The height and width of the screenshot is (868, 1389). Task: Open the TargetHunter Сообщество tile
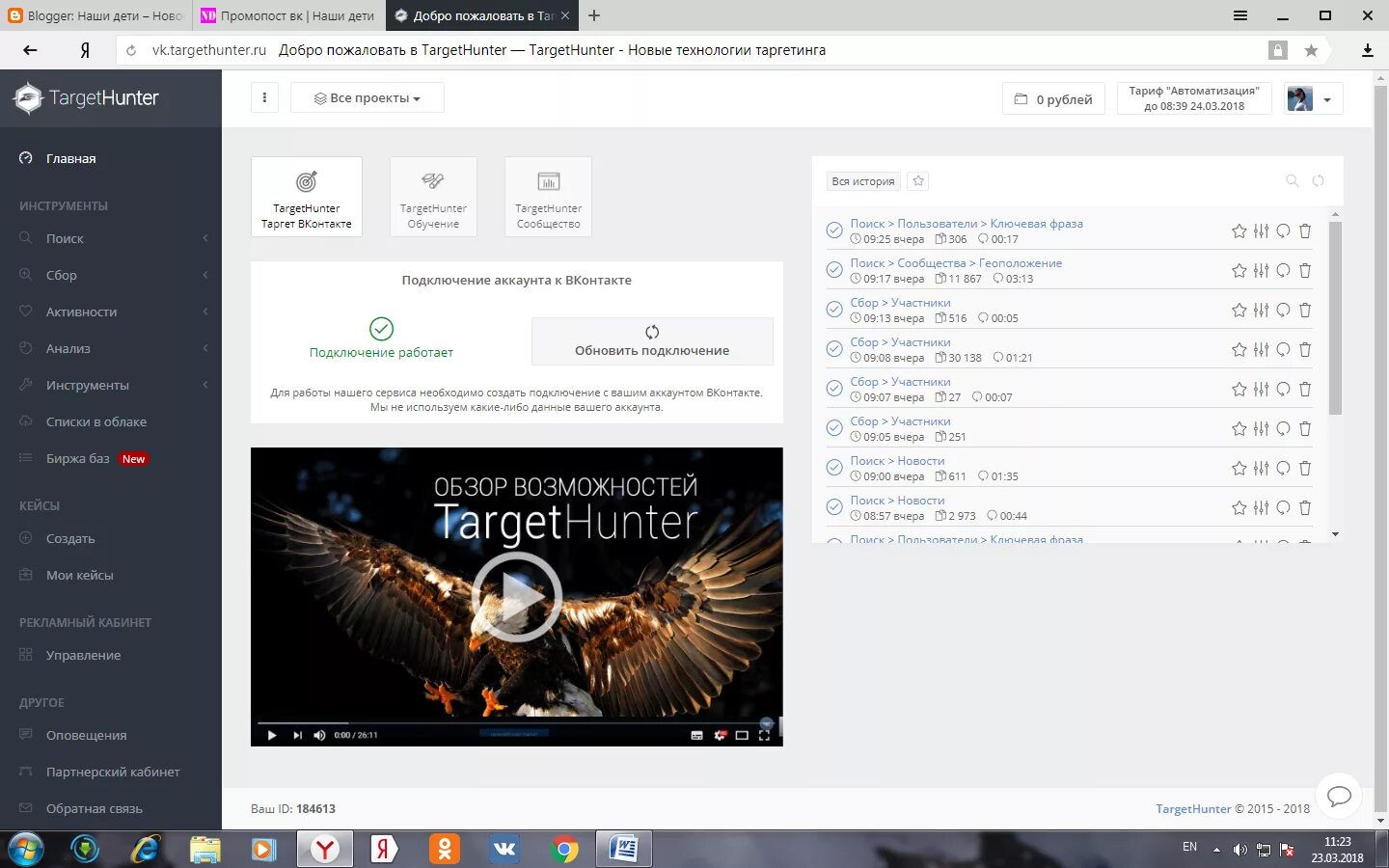pyautogui.click(x=548, y=197)
